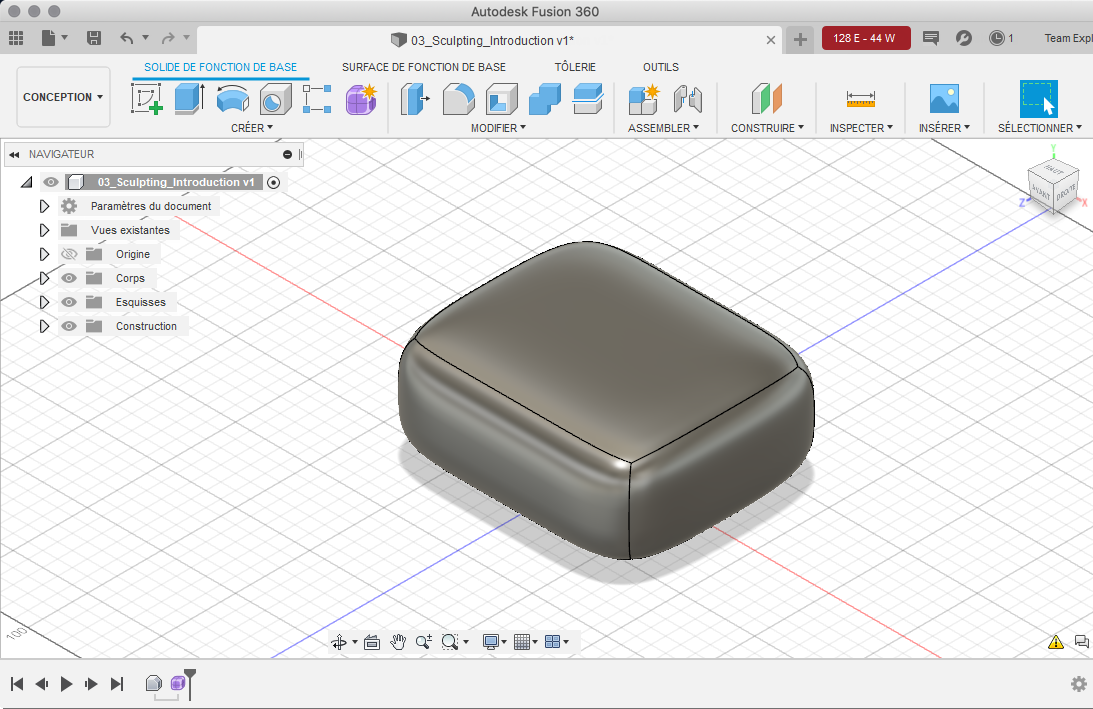The image size is (1093, 709).
Task: Select the Offset Face tool
Action: click(x=588, y=98)
